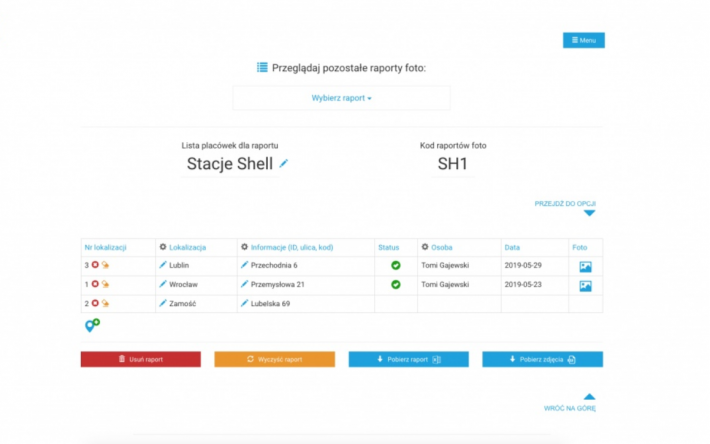Click the orange Wyczyść raport button
This screenshot has height=444, width=710.
pos(274,359)
